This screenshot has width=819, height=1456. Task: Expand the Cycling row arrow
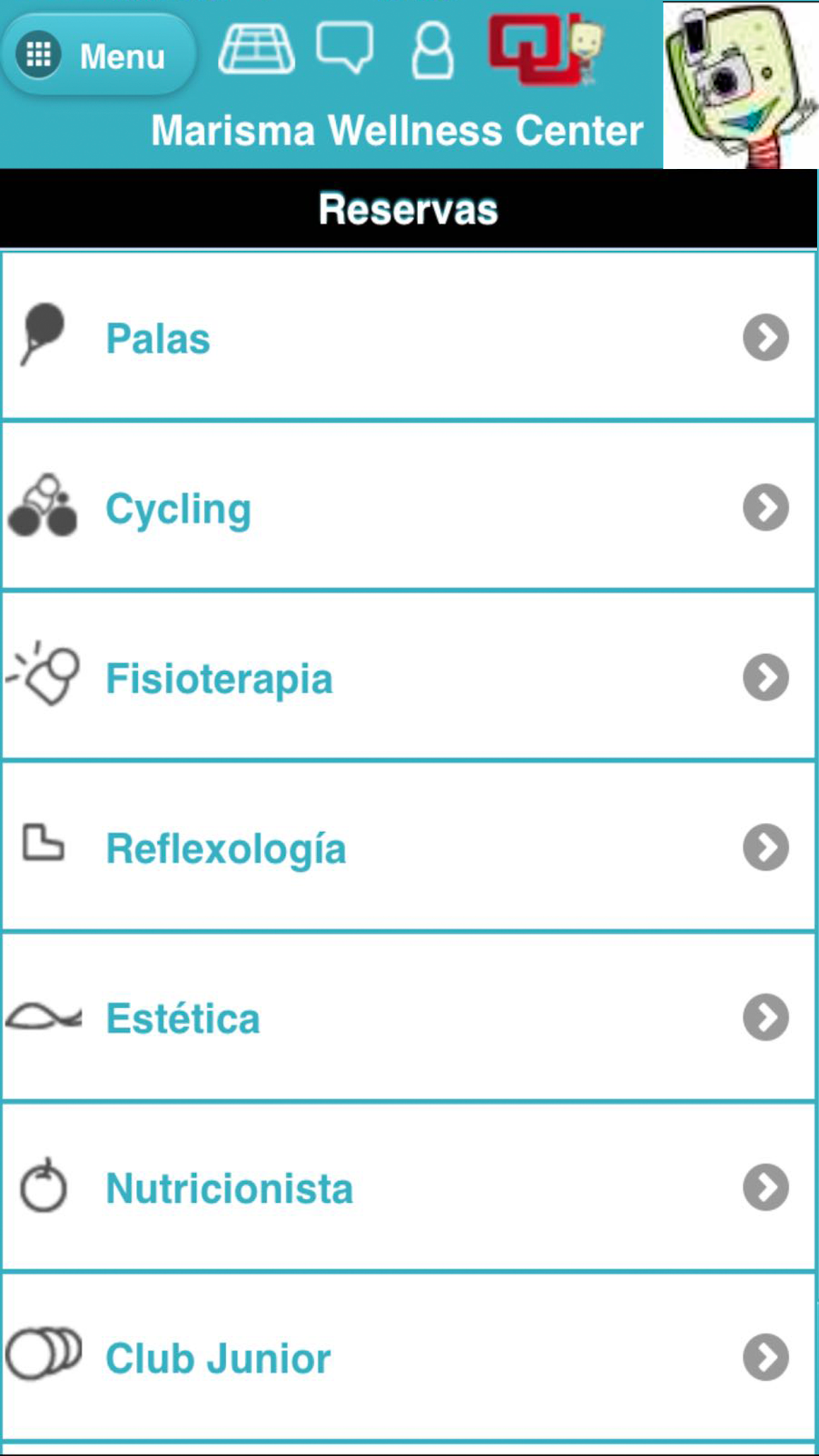point(766,508)
